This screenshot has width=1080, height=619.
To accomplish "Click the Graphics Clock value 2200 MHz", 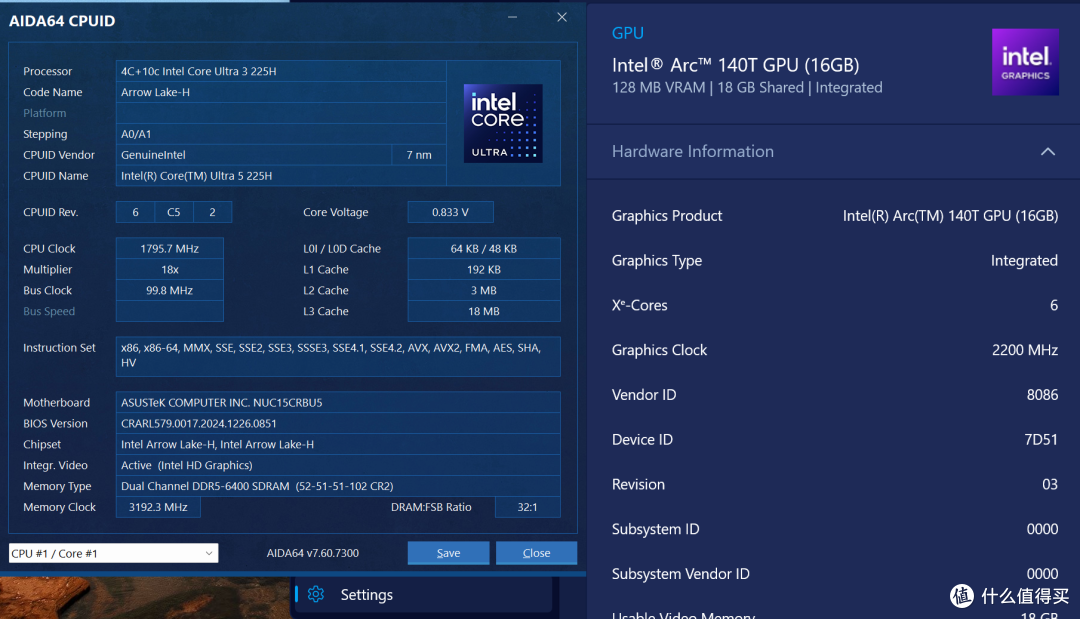I will [x=1025, y=350].
